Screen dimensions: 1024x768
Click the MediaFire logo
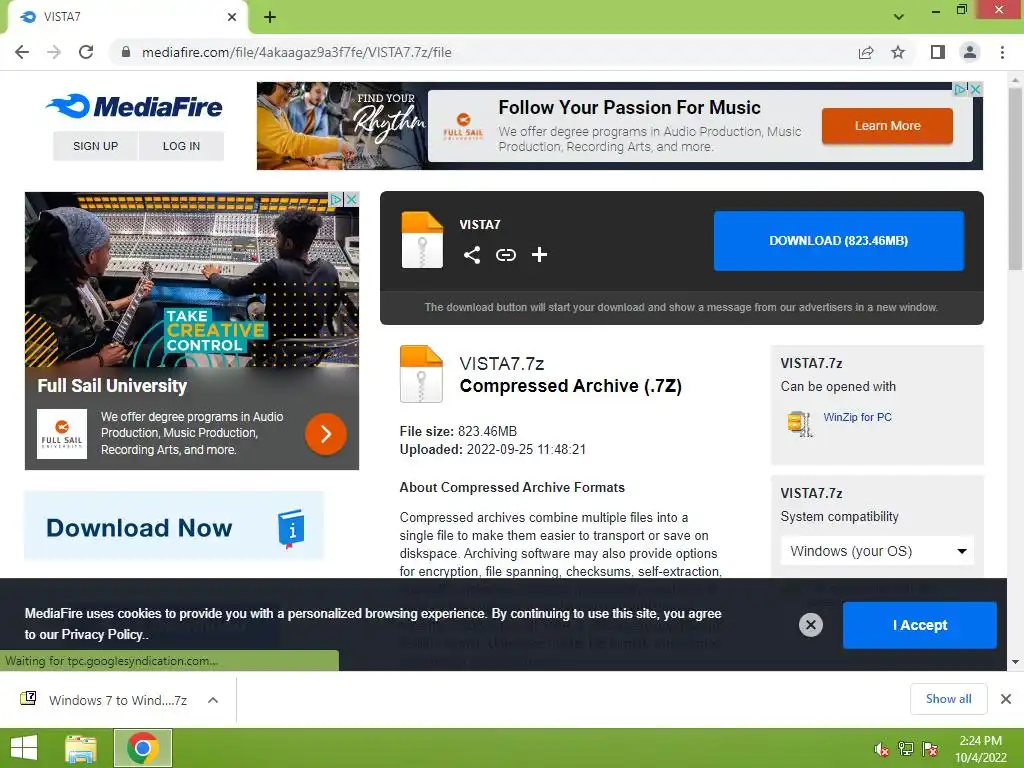tap(134, 106)
